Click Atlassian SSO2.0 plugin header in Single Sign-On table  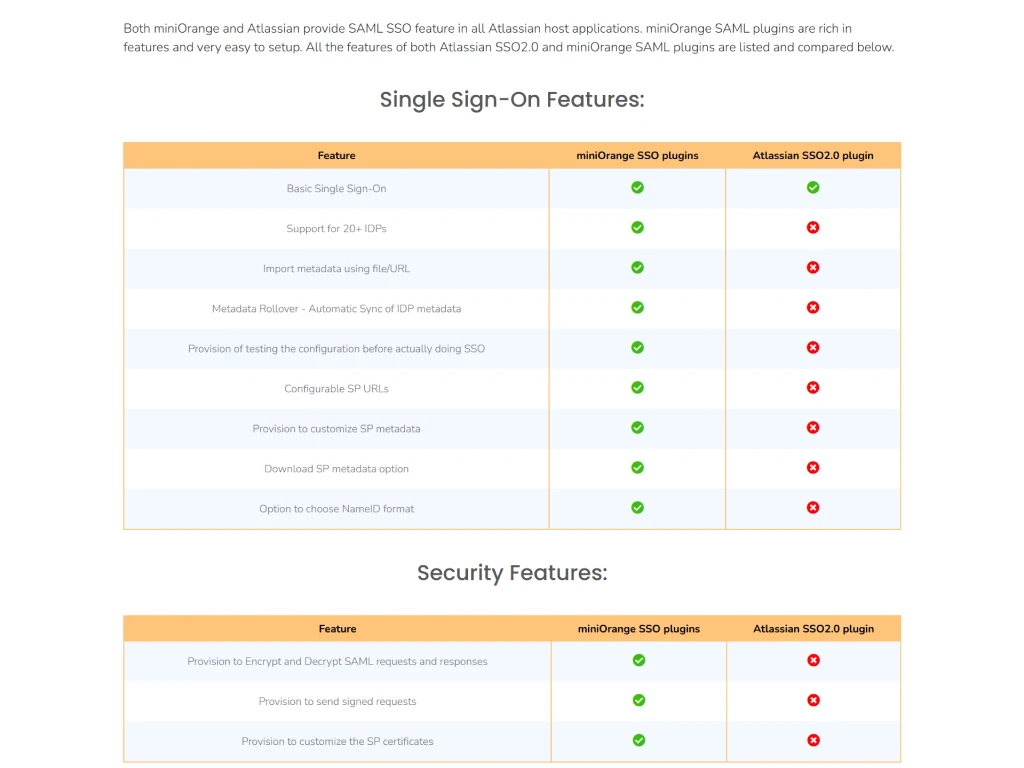click(812, 155)
